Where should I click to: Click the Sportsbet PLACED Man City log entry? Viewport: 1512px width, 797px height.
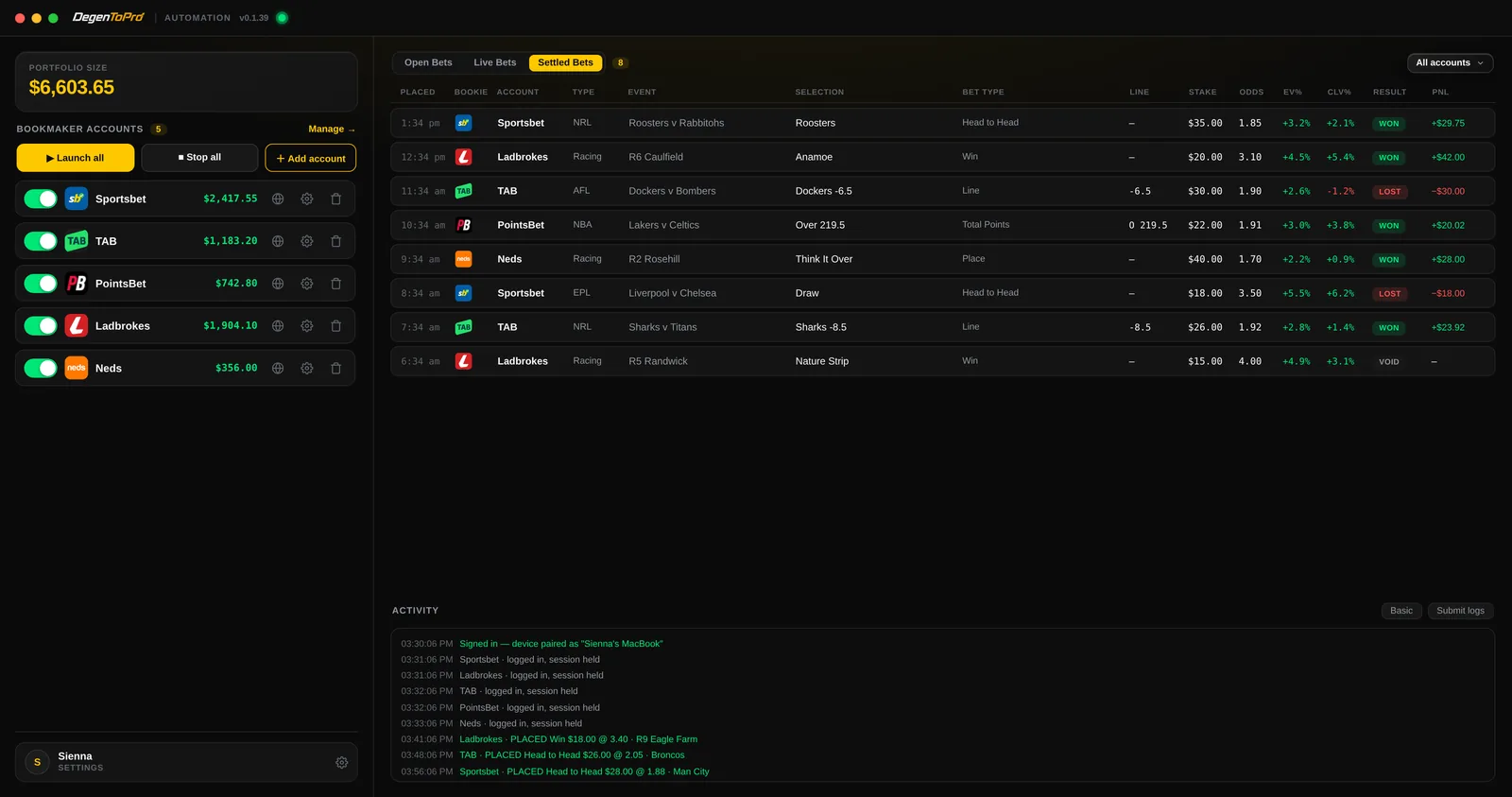pyautogui.click(x=584, y=771)
